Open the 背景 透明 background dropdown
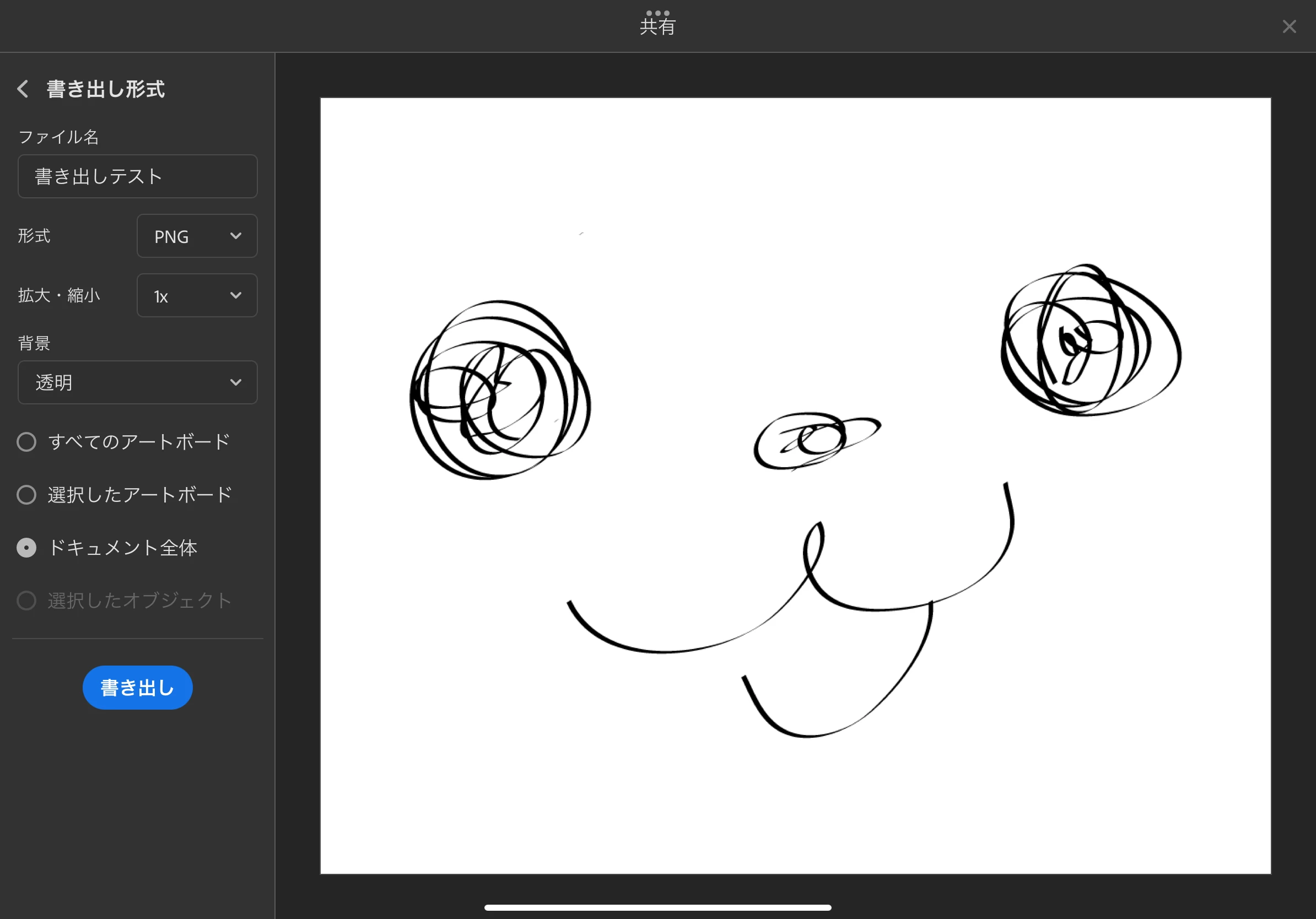The image size is (1316, 919). click(138, 382)
